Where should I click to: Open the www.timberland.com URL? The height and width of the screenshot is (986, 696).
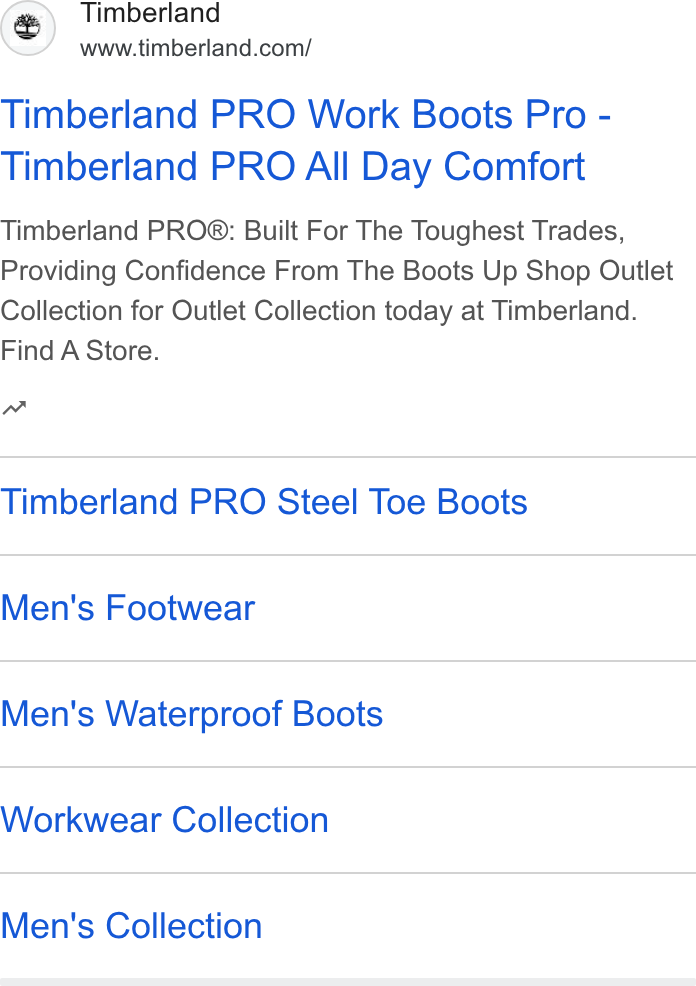tap(196, 48)
